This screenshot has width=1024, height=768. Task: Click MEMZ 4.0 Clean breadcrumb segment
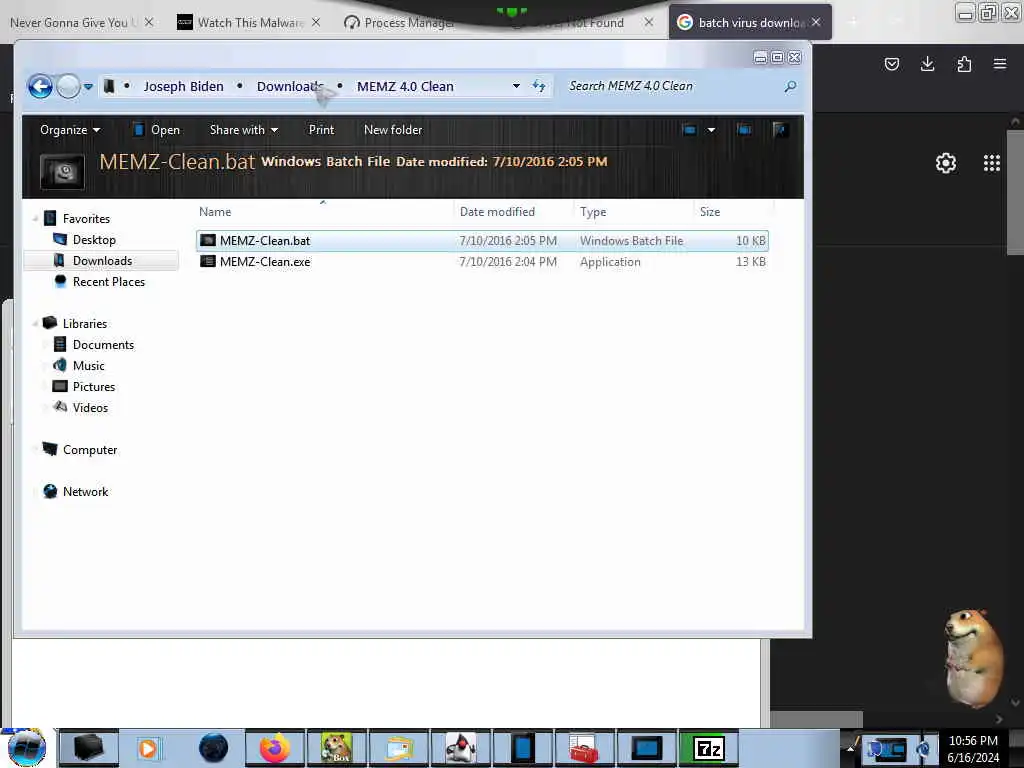click(x=405, y=86)
